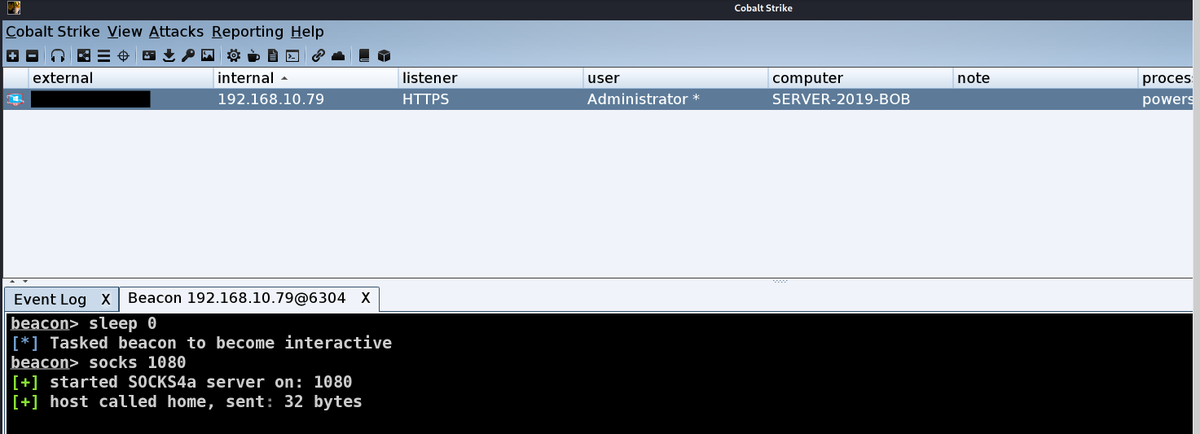This screenshot has height=434, width=1200.
Task: Open Java applet attack coffee cup icon
Action: [x=253, y=55]
